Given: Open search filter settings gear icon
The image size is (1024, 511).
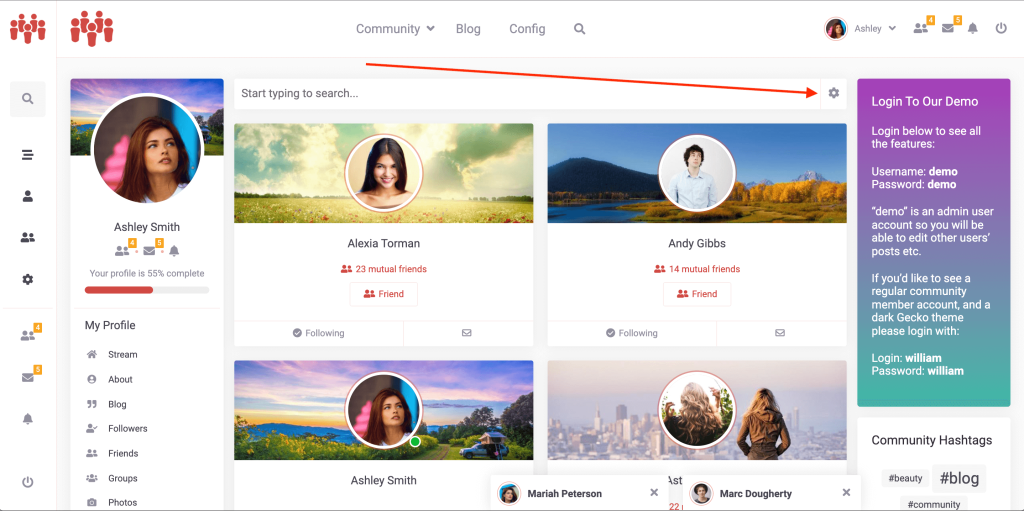Looking at the screenshot, I should click(x=833, y=93).
